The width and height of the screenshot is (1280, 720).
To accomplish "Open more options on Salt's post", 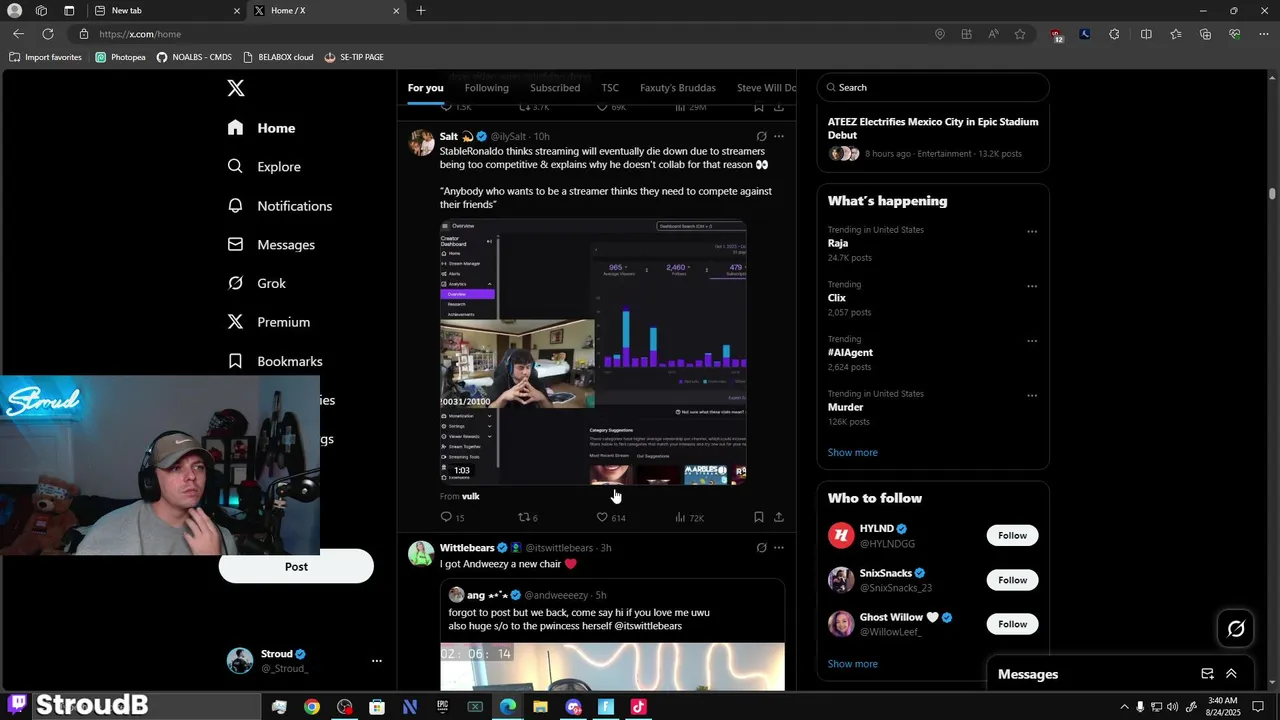I will (x=779, y=136).
